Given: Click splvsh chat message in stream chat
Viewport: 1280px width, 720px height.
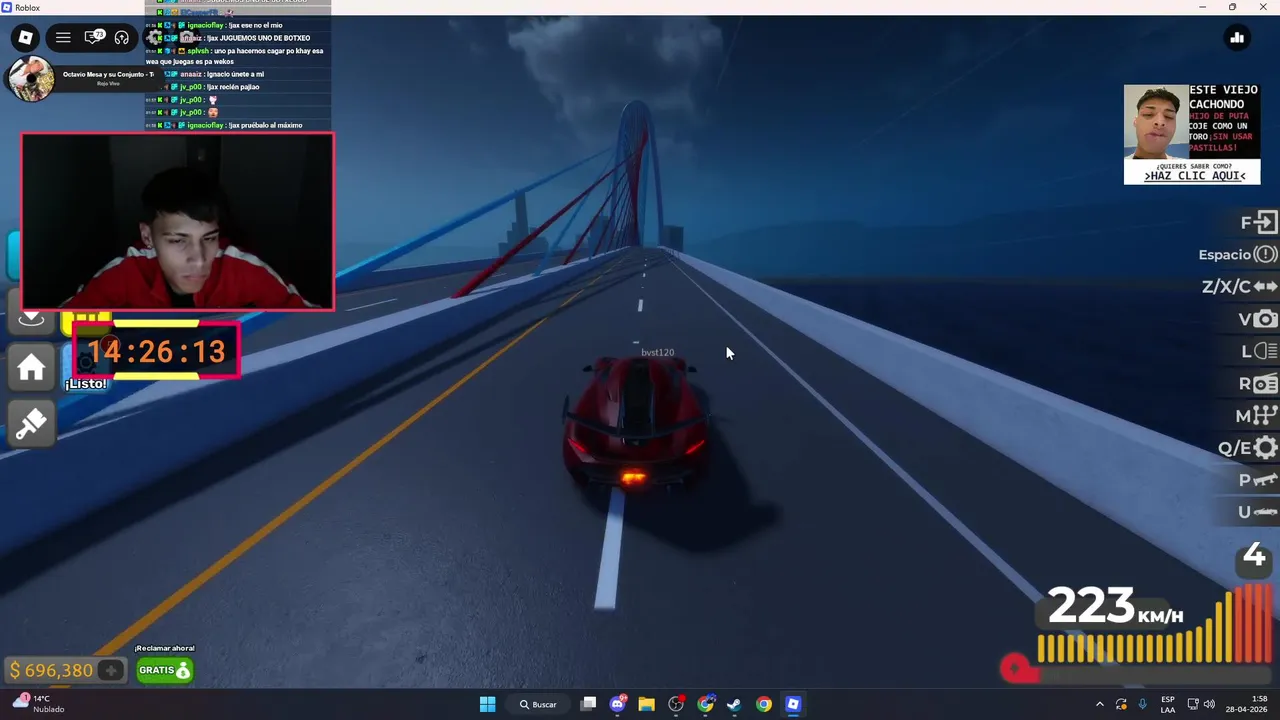Looking at the screenshot, I should [x=236, y=56].
